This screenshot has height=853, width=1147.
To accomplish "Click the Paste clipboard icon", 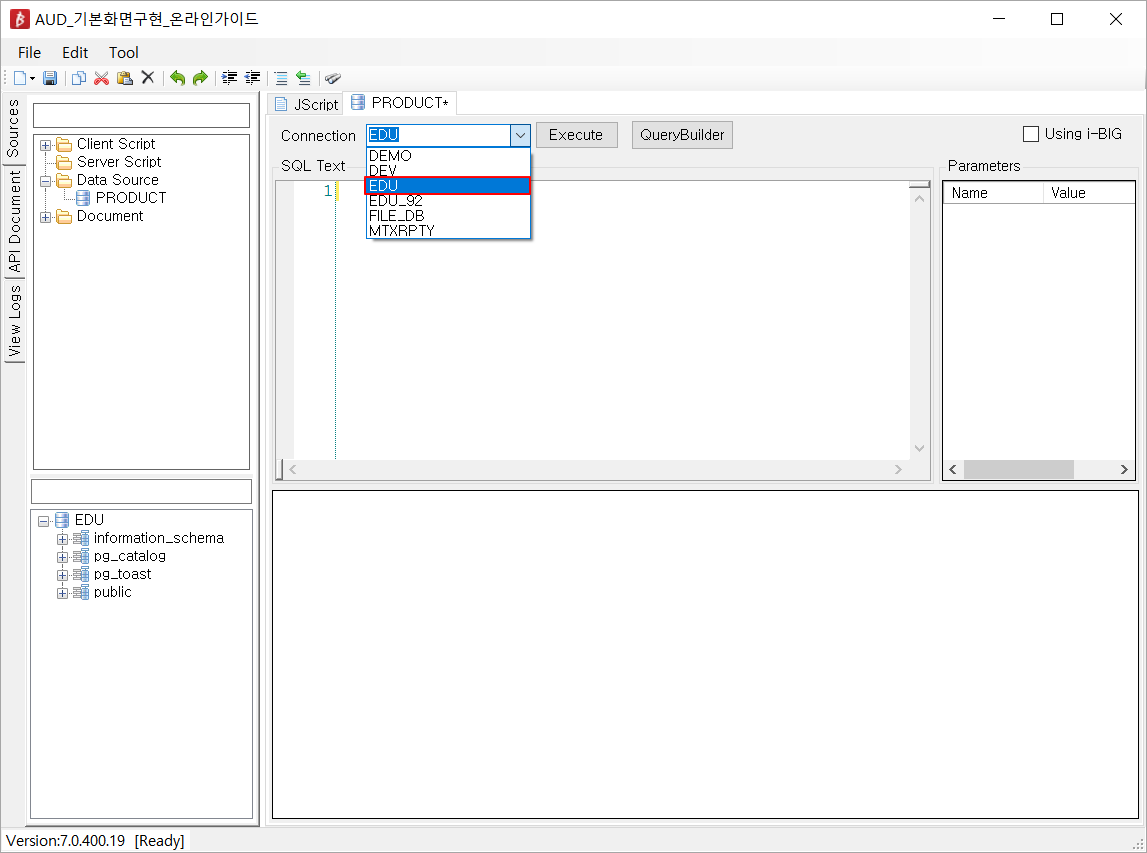I will click(125, 78).
